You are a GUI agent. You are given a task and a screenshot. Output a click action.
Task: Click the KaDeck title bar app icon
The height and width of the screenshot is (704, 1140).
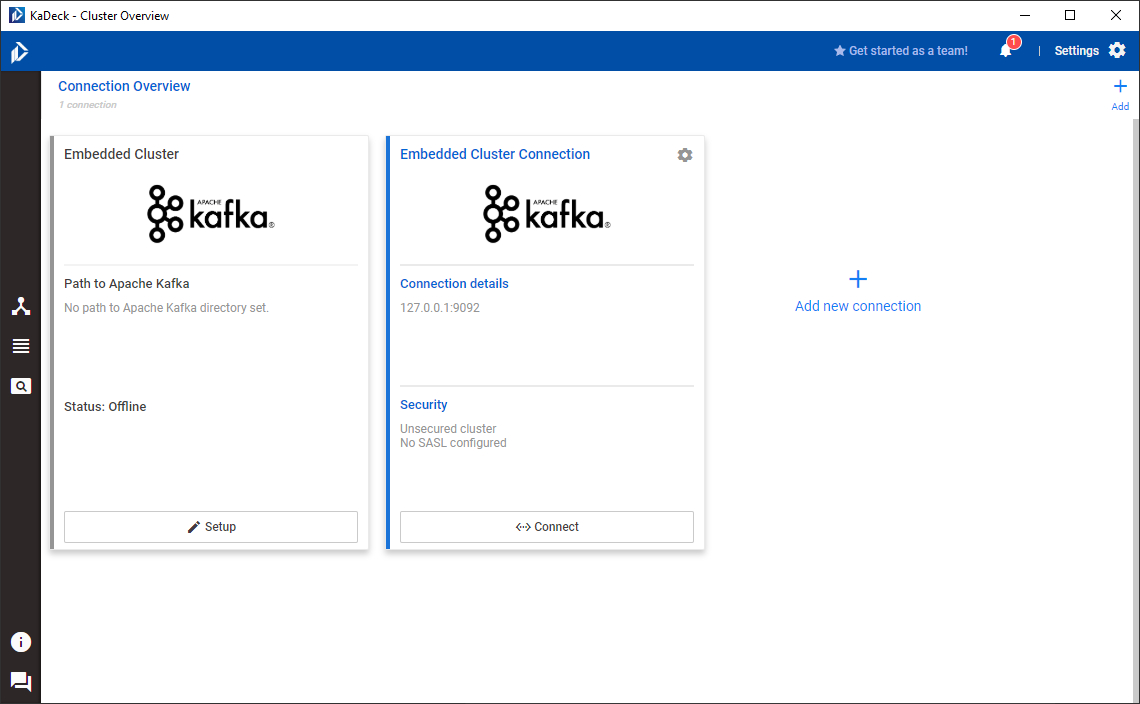click(17, 15)
